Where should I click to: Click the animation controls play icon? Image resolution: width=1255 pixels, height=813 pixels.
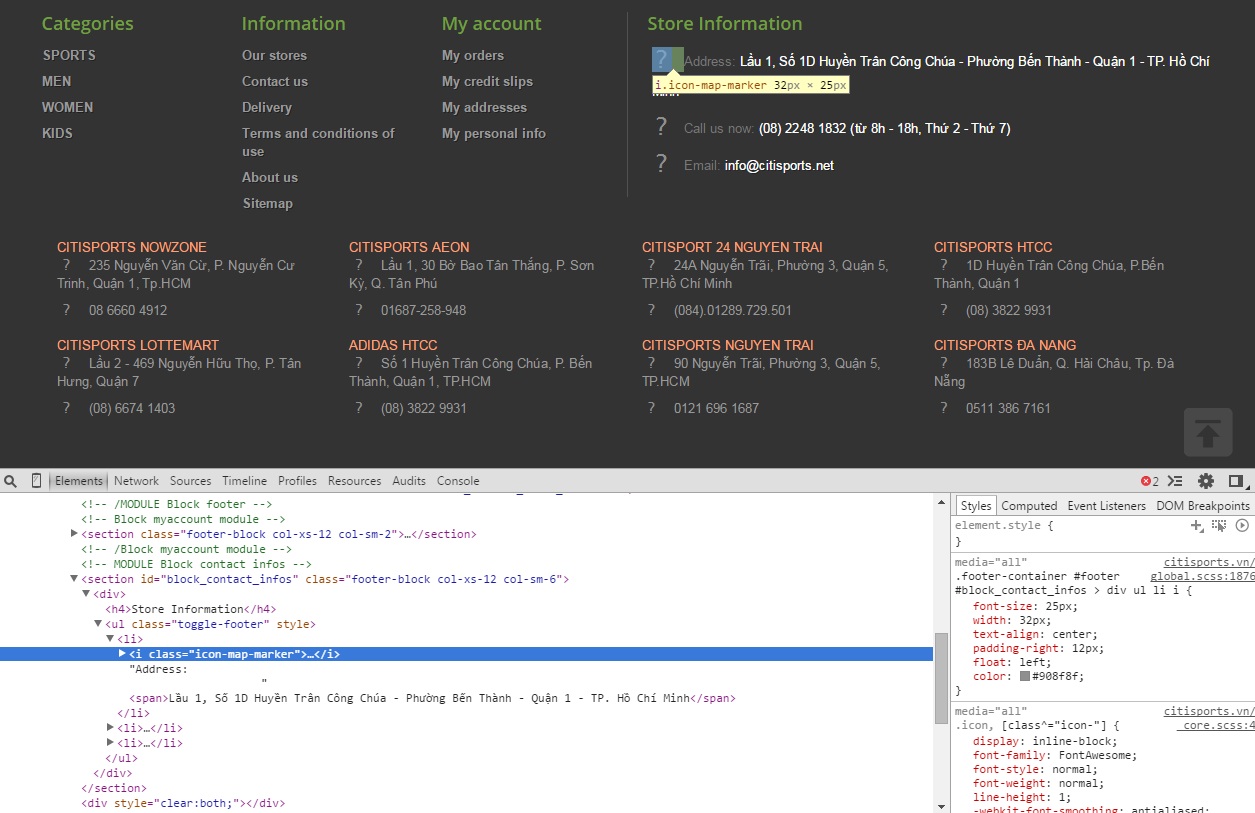[1242, 525]
